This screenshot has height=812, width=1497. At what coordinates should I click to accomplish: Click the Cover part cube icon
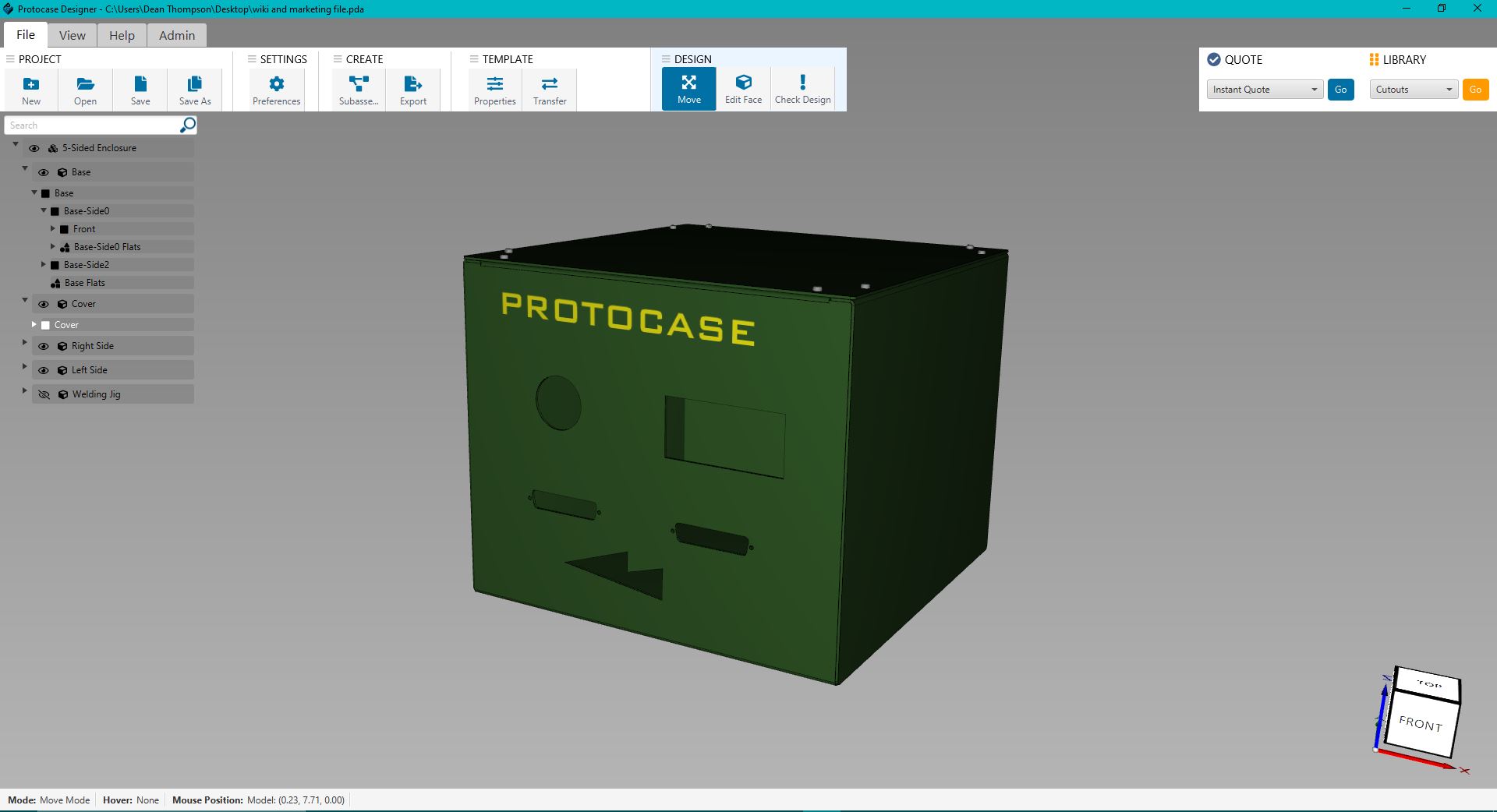click(x=62, y=304)
